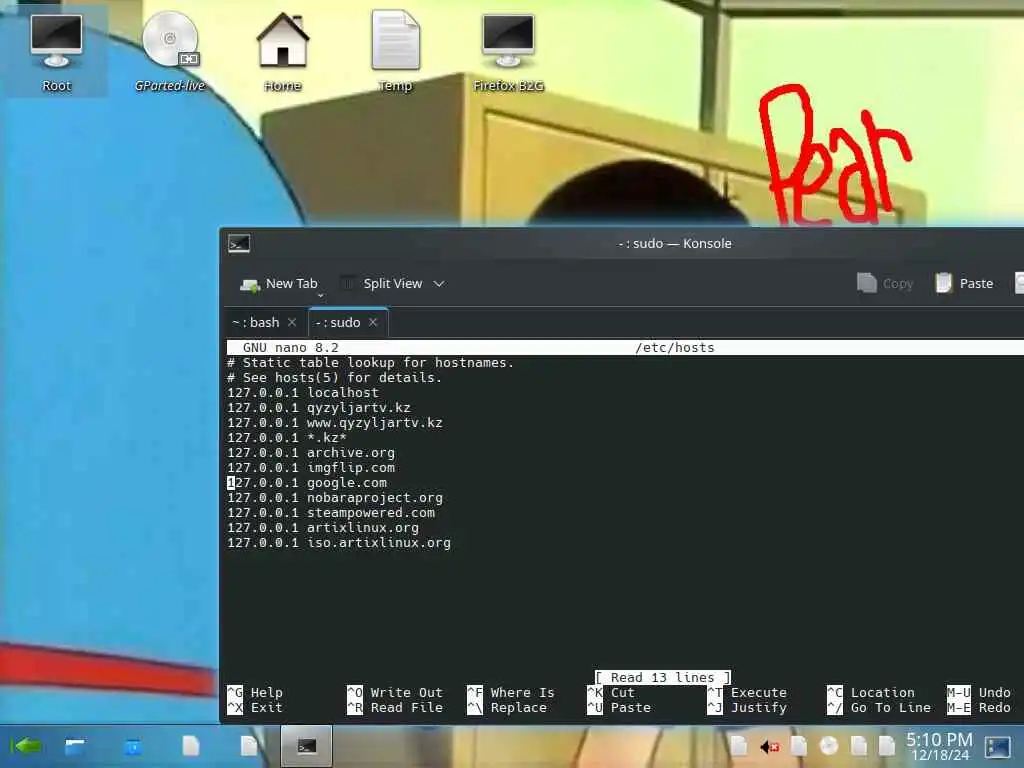Click the '127.0.0.1 artixlinux.org' line
This screenshot has height=768, width=1024.
pyautogui.click(x=323, y=528)
